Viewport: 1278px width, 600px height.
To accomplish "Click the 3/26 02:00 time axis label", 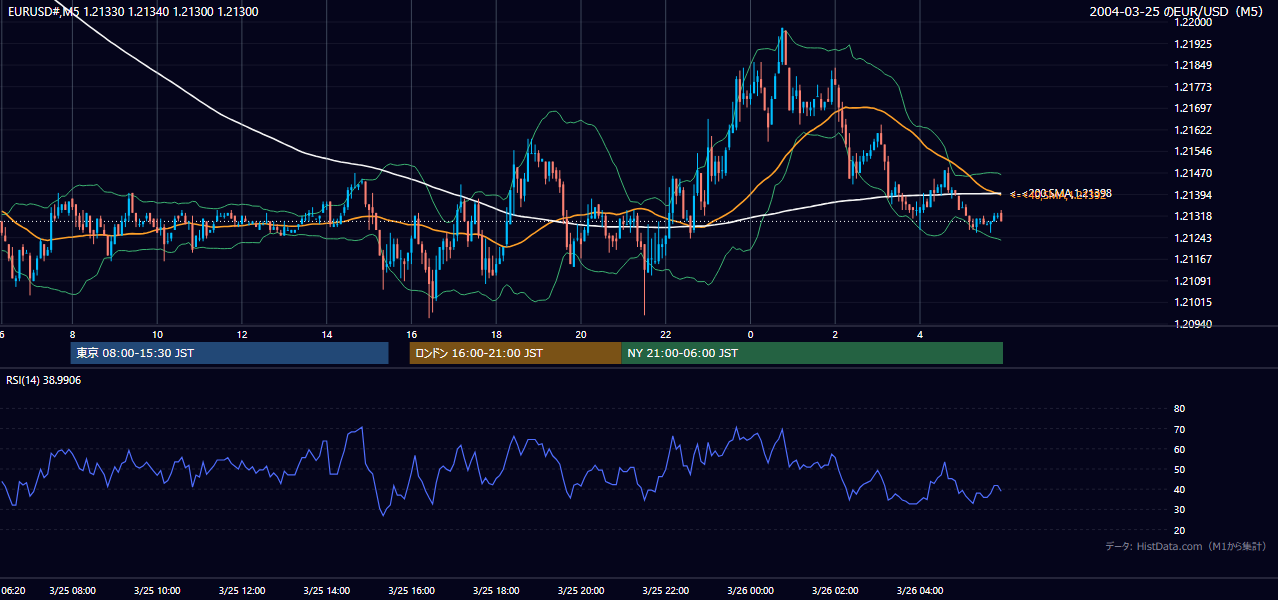I will 836,590.
